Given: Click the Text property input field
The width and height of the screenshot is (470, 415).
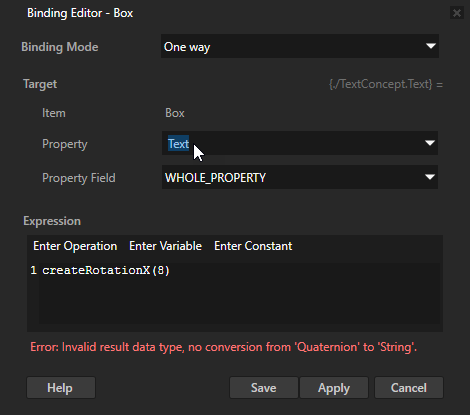Looking at the screenshot, I should coord(300,143).
